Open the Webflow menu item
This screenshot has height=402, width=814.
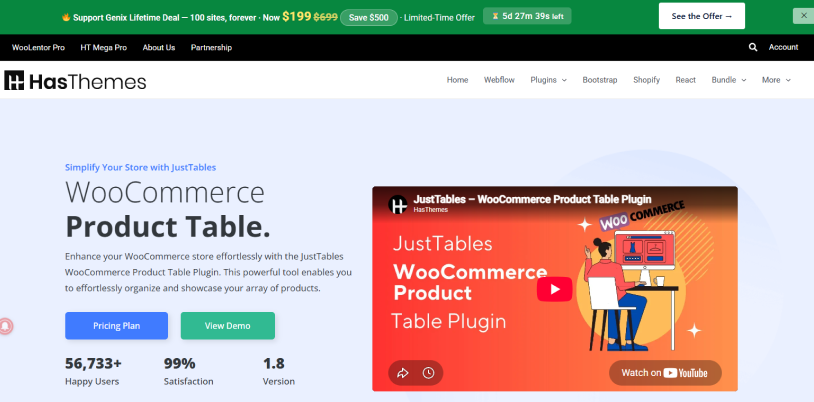(499, 80)
